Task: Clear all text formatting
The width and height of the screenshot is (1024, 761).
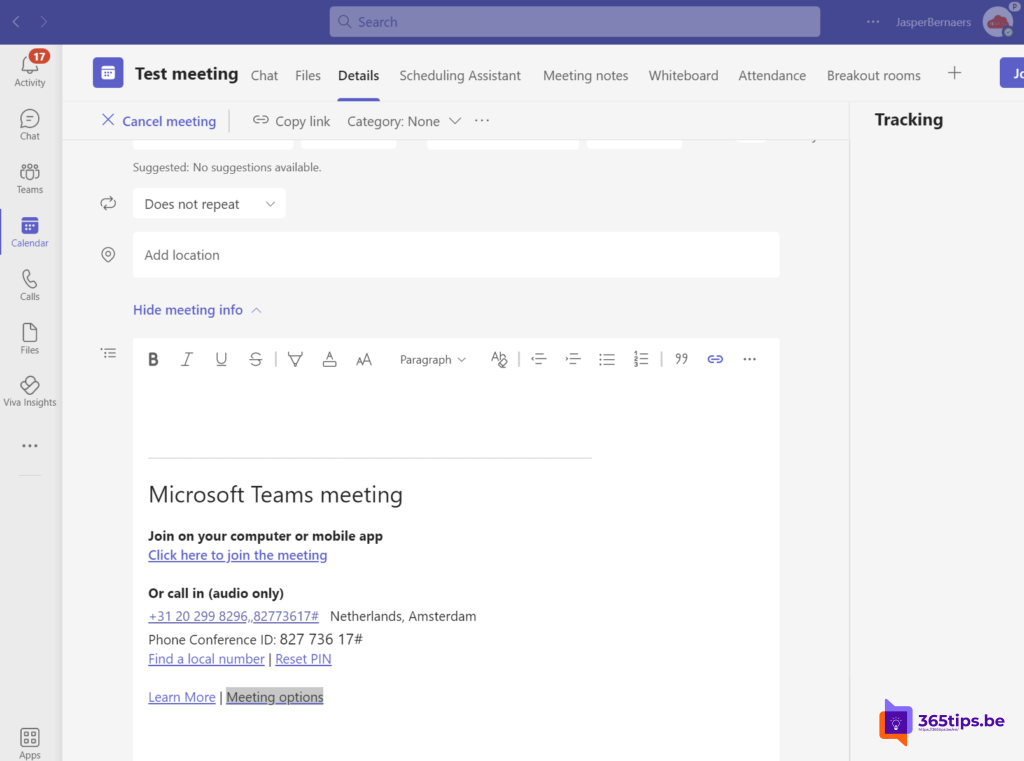Action: point(499,359)
